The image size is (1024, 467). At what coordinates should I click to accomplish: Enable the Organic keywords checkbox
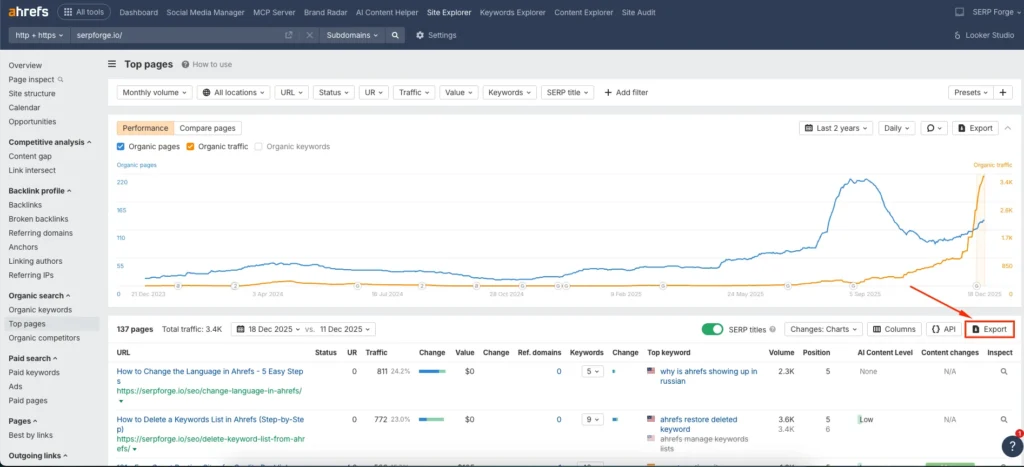click(x=258, y=147)
